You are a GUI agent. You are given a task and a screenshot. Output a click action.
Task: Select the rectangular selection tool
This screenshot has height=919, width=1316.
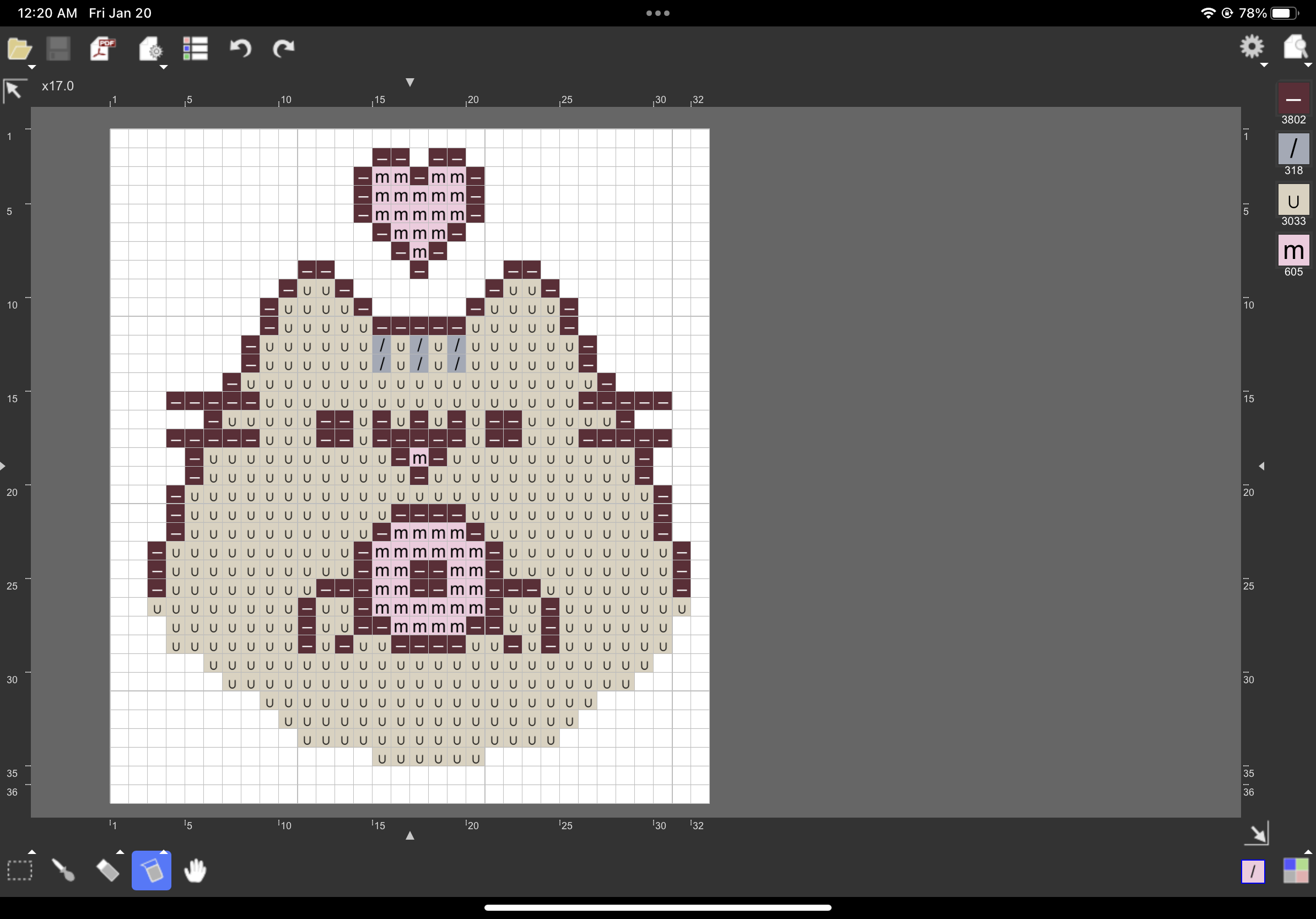[x=19, y=871]
